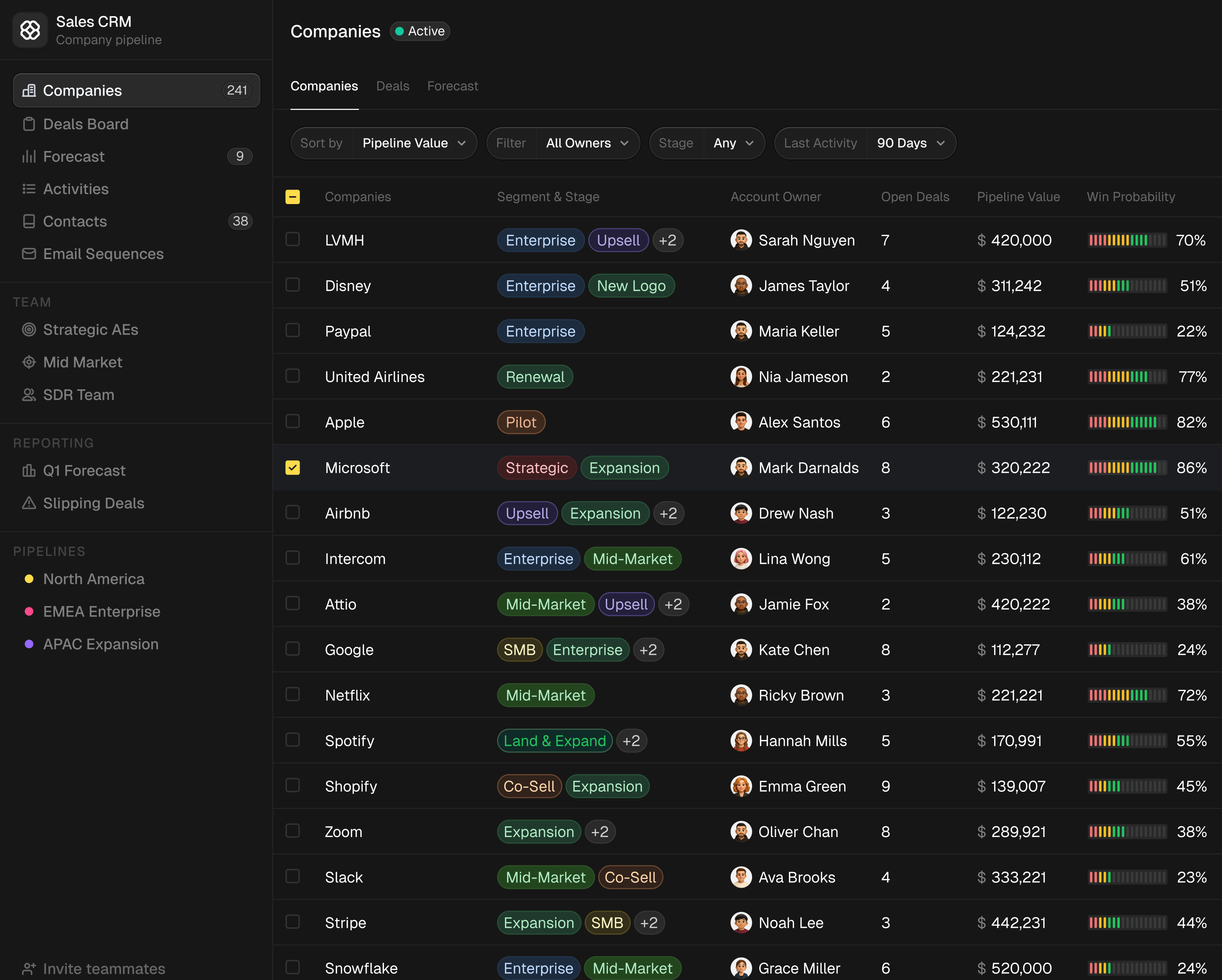This screenshot has width=1222, height=980.
Task: Switch to the Deals tab
Action: [x=392, y=86]
